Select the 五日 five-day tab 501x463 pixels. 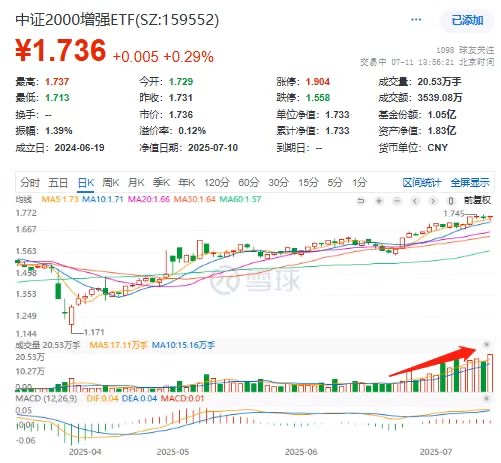(58, 183)
